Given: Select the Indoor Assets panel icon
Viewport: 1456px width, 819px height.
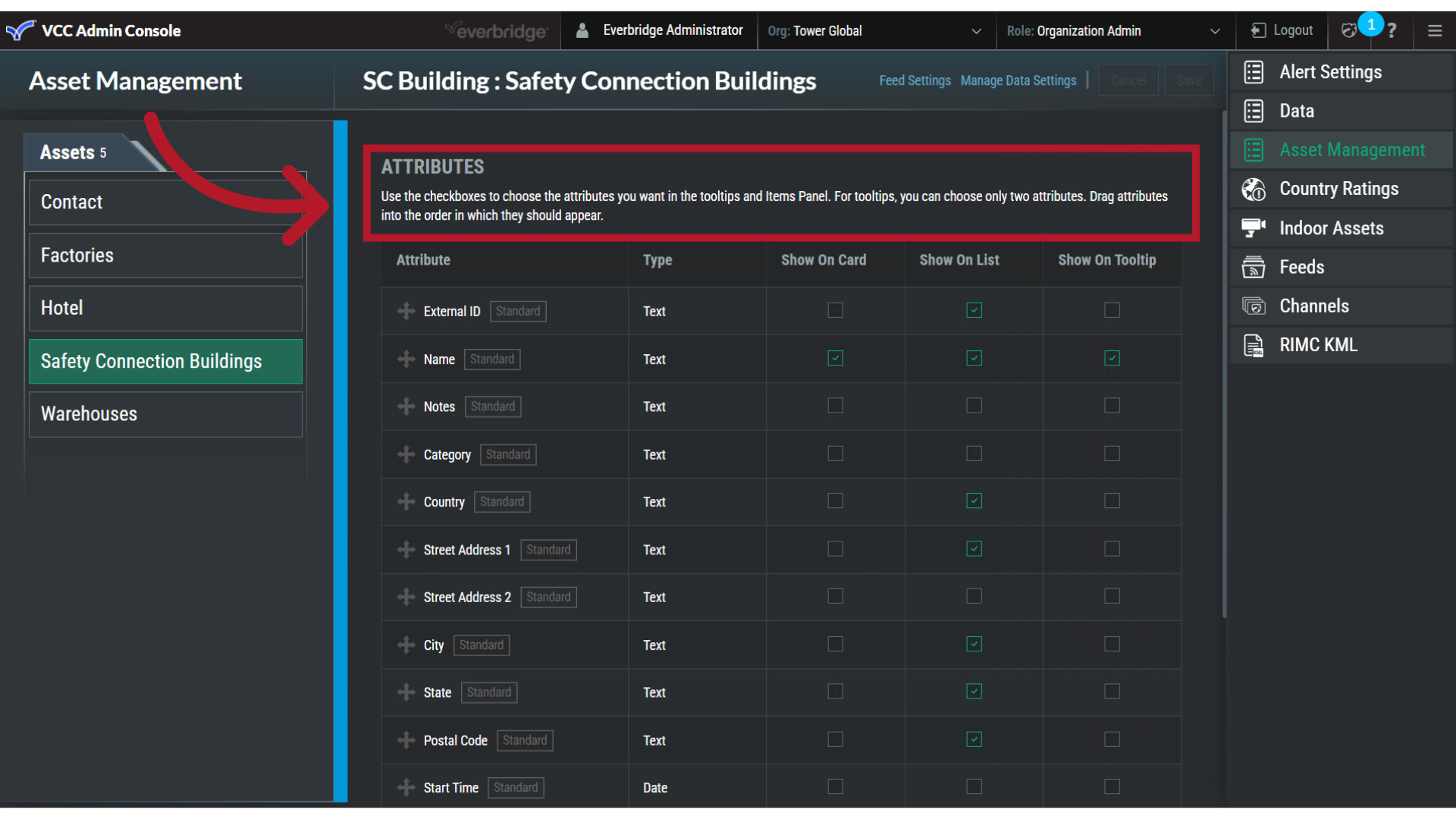Looking at the screenshot, I should pyautogui.click(x=1254, y=227).
